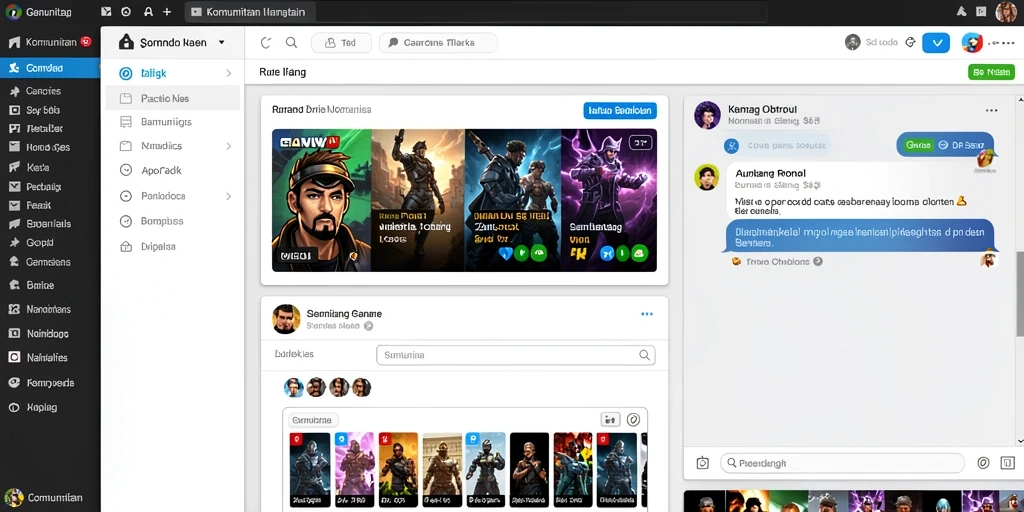Select the Comdad item in left sidebar

(50, 68)
